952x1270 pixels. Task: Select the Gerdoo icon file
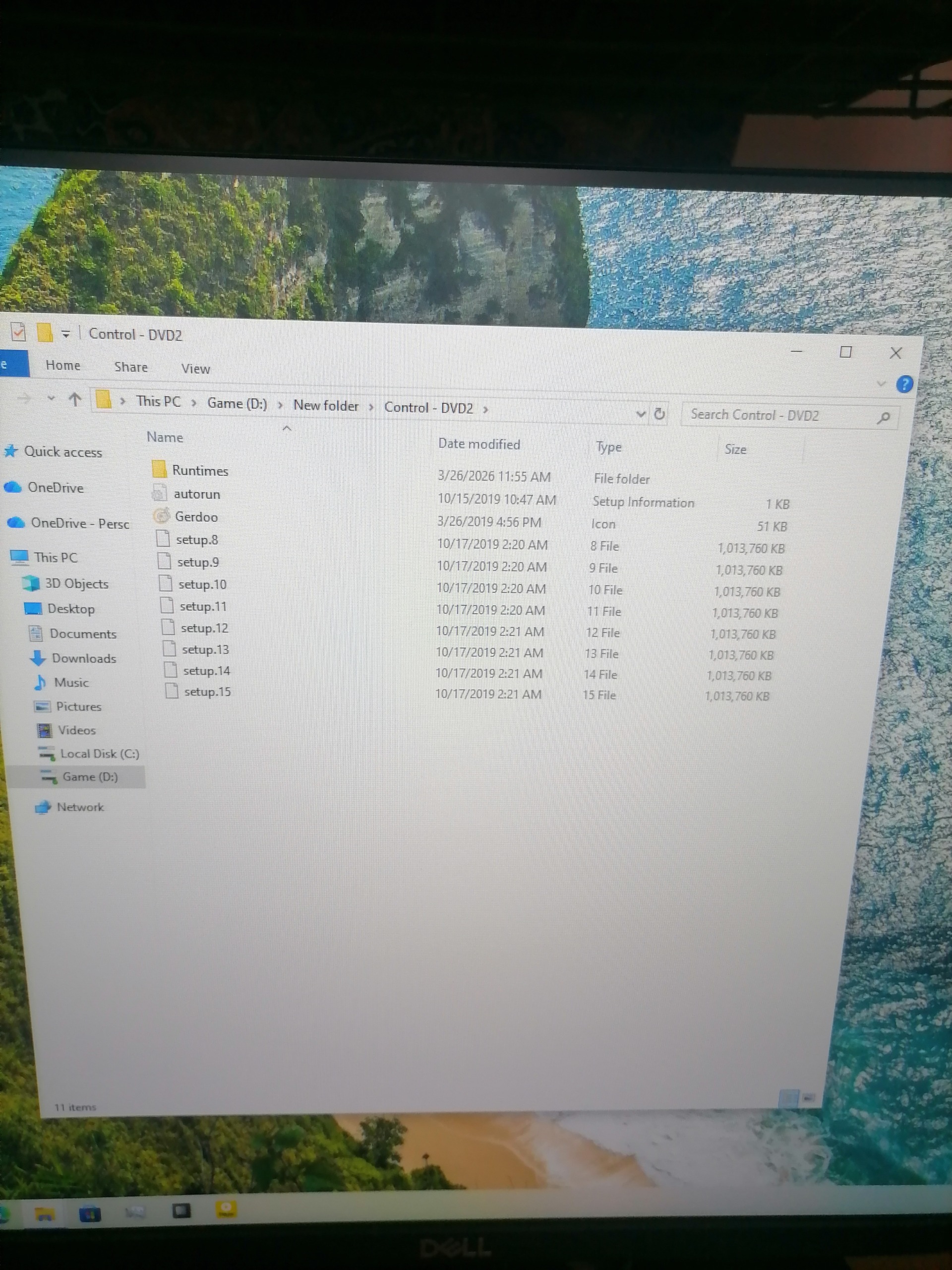tap(162, 516)
